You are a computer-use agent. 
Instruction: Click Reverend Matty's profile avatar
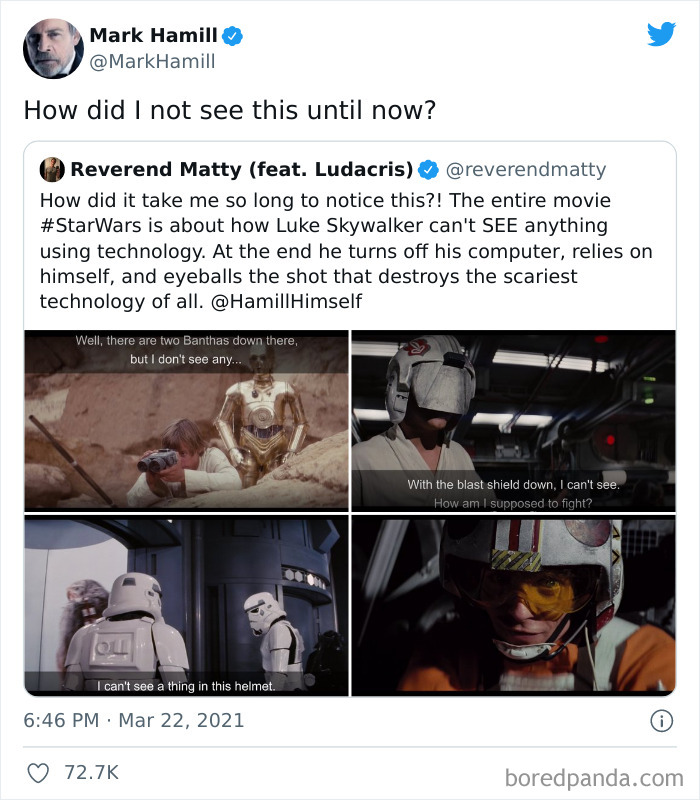tap(51, 169)
